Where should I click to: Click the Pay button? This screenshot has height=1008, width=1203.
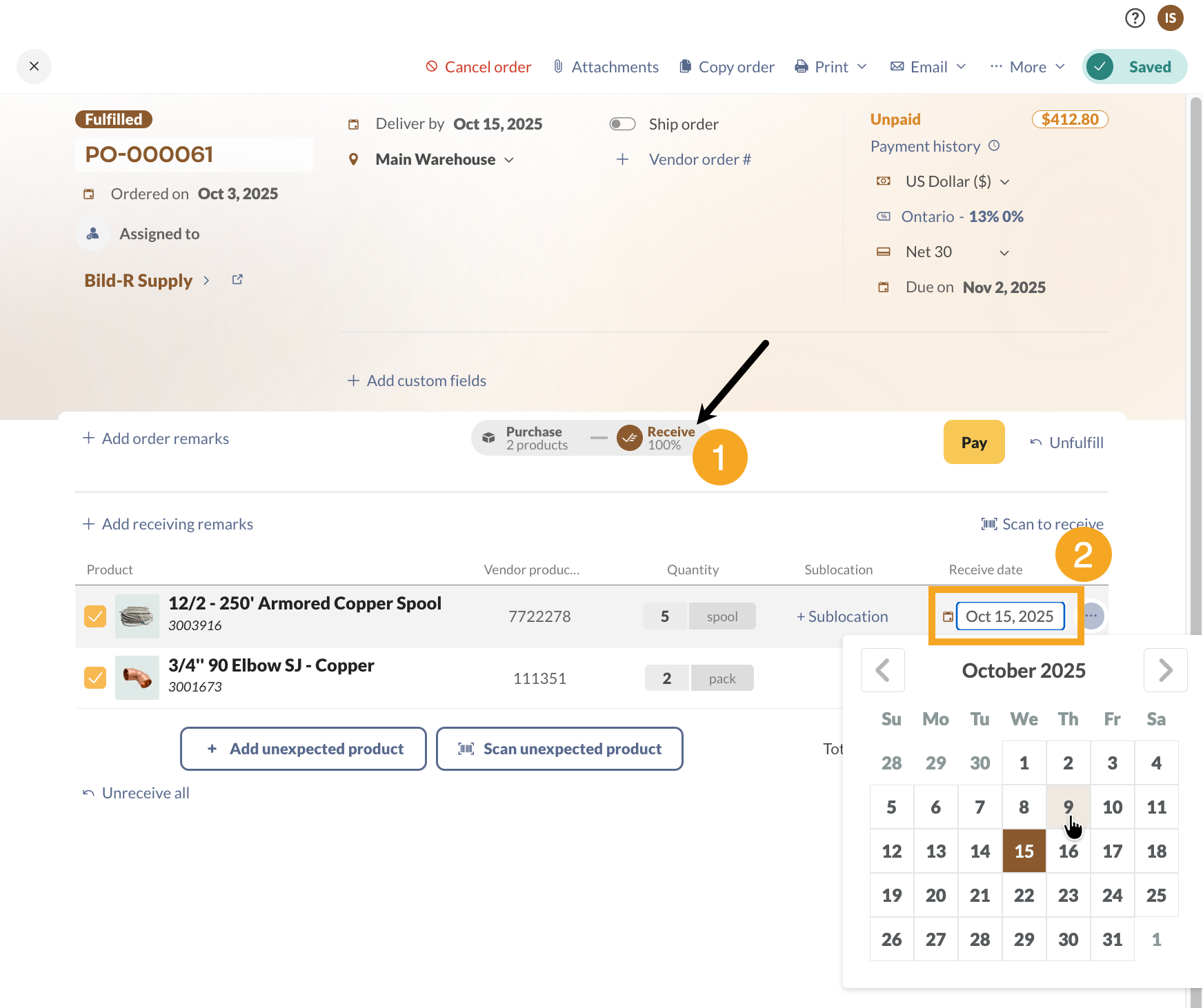(974, 442)
